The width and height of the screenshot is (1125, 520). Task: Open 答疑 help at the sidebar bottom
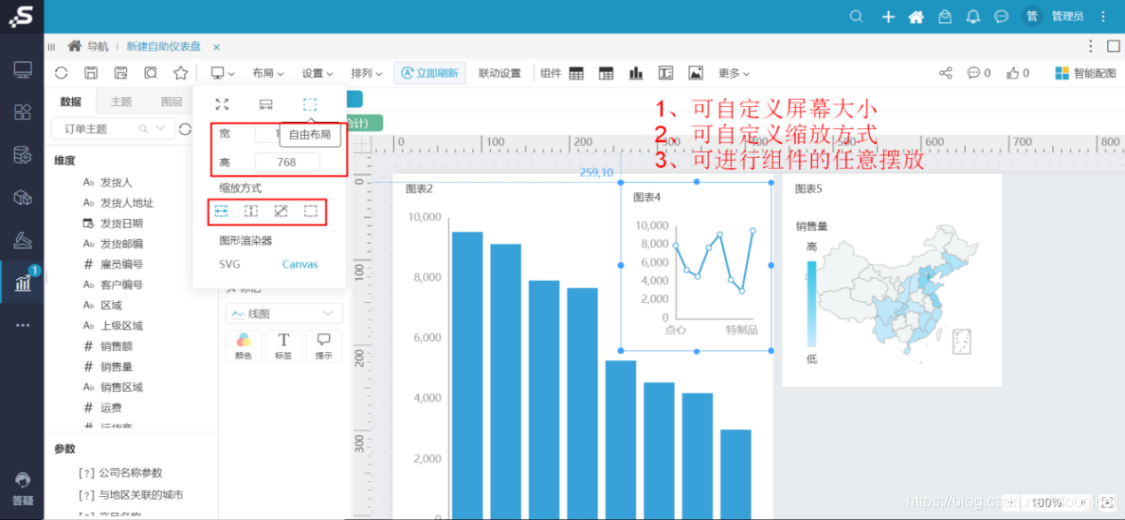point(22,488)
